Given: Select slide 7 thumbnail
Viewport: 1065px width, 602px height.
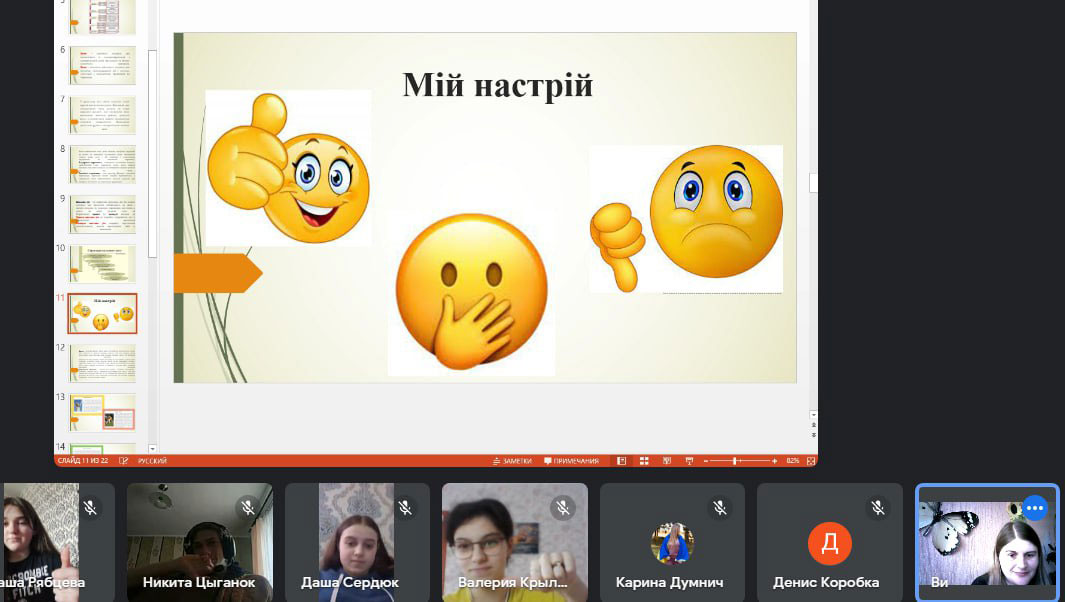Looking at the screenshot, I should coord(103,115).
